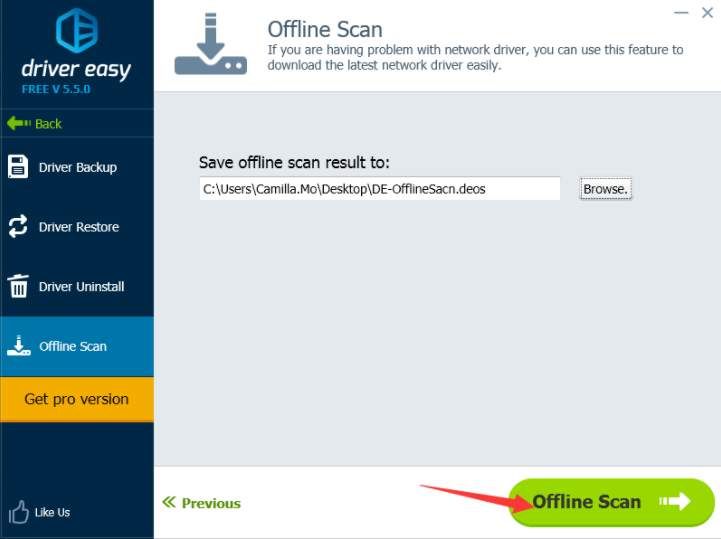Click the double chevron beside Previous

[x=169, y=503]
